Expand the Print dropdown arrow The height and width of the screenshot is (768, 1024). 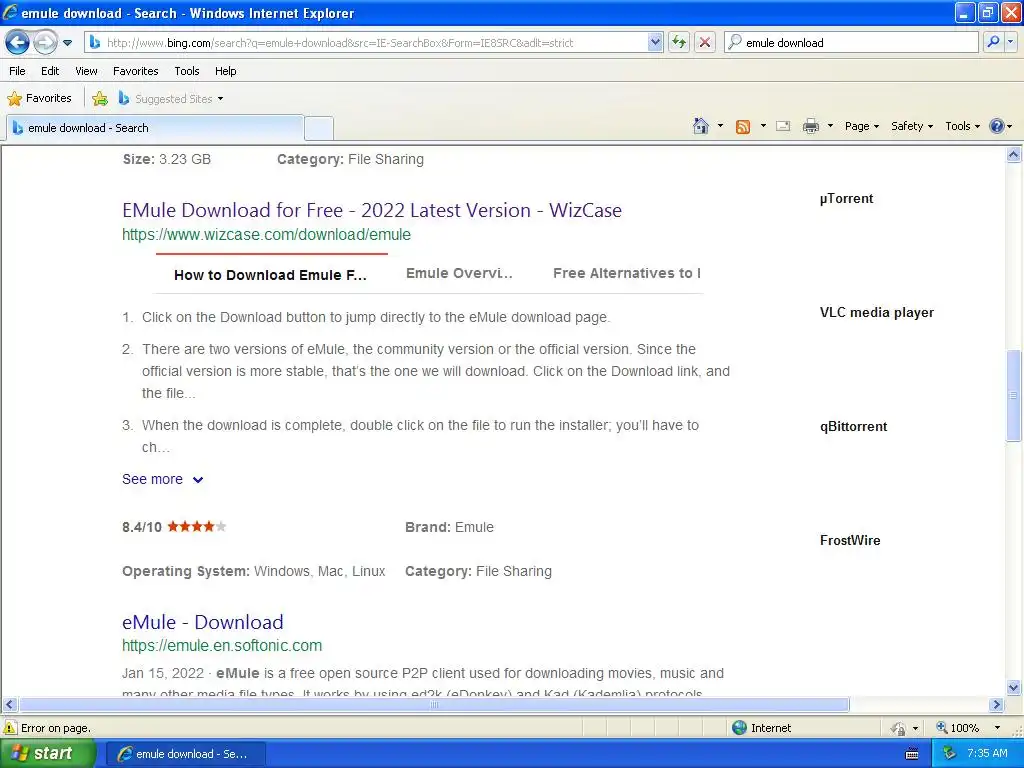(830, 126)
